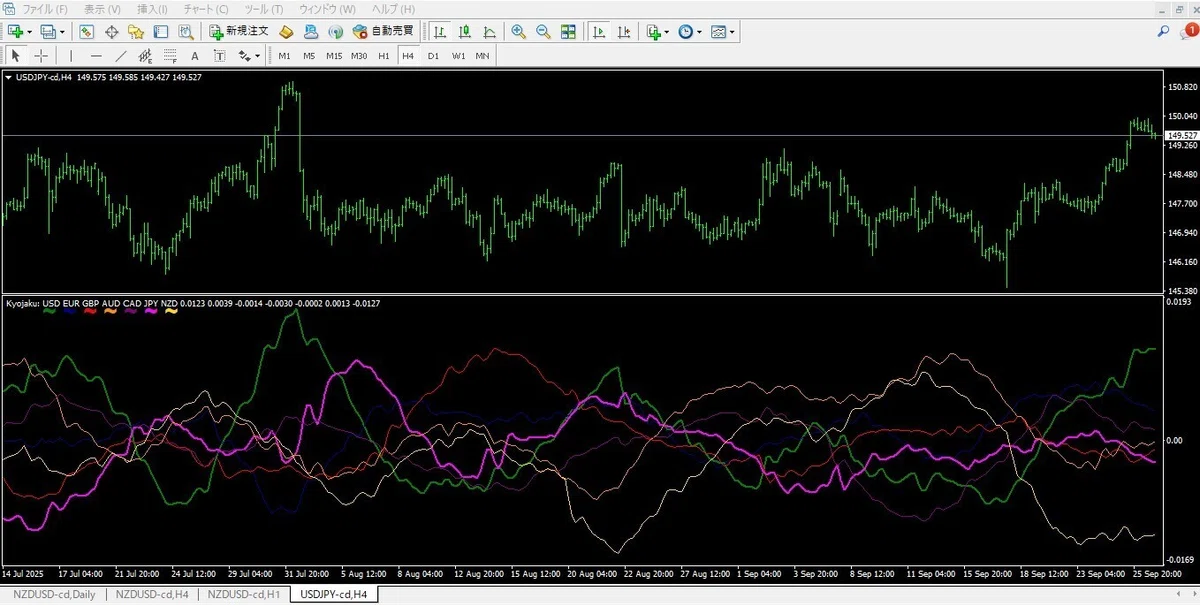Image resolution: width=1200 pixels, height=605 pixels.
Task: Select the Fibonacci retracement tool
Action: pyautogui.click(x=171, y=56)
